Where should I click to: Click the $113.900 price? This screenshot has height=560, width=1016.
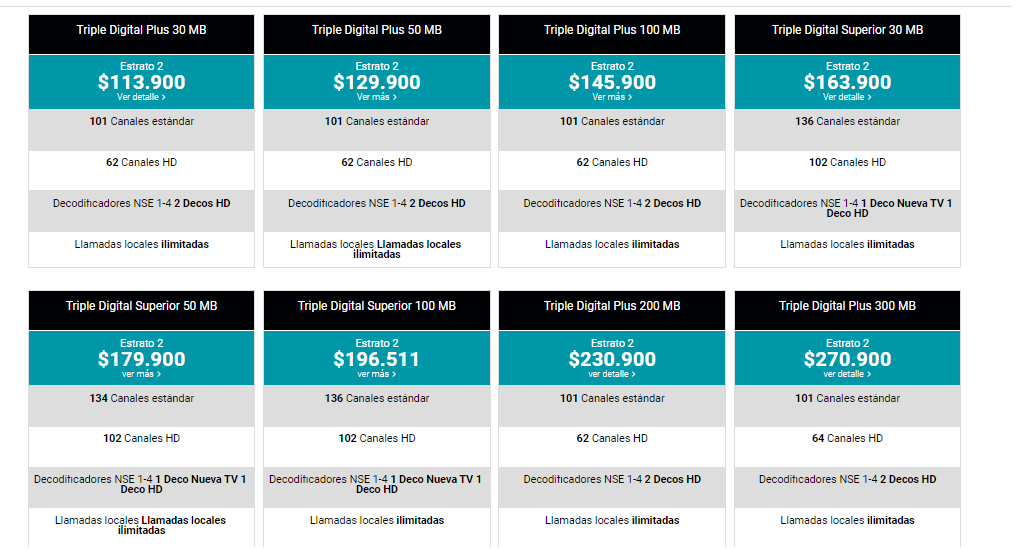[x=141, y=82]
